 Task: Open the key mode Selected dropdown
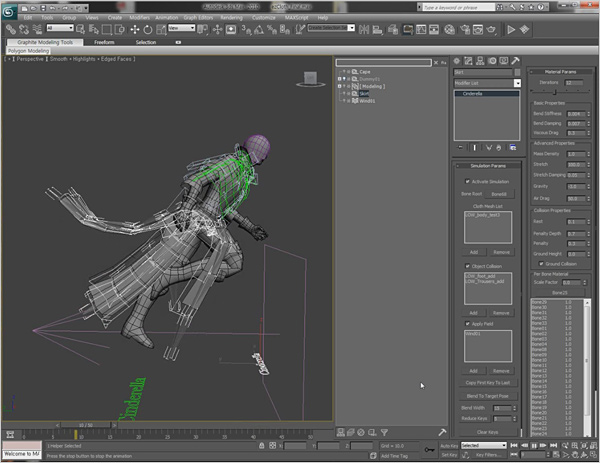click(483, 445)
